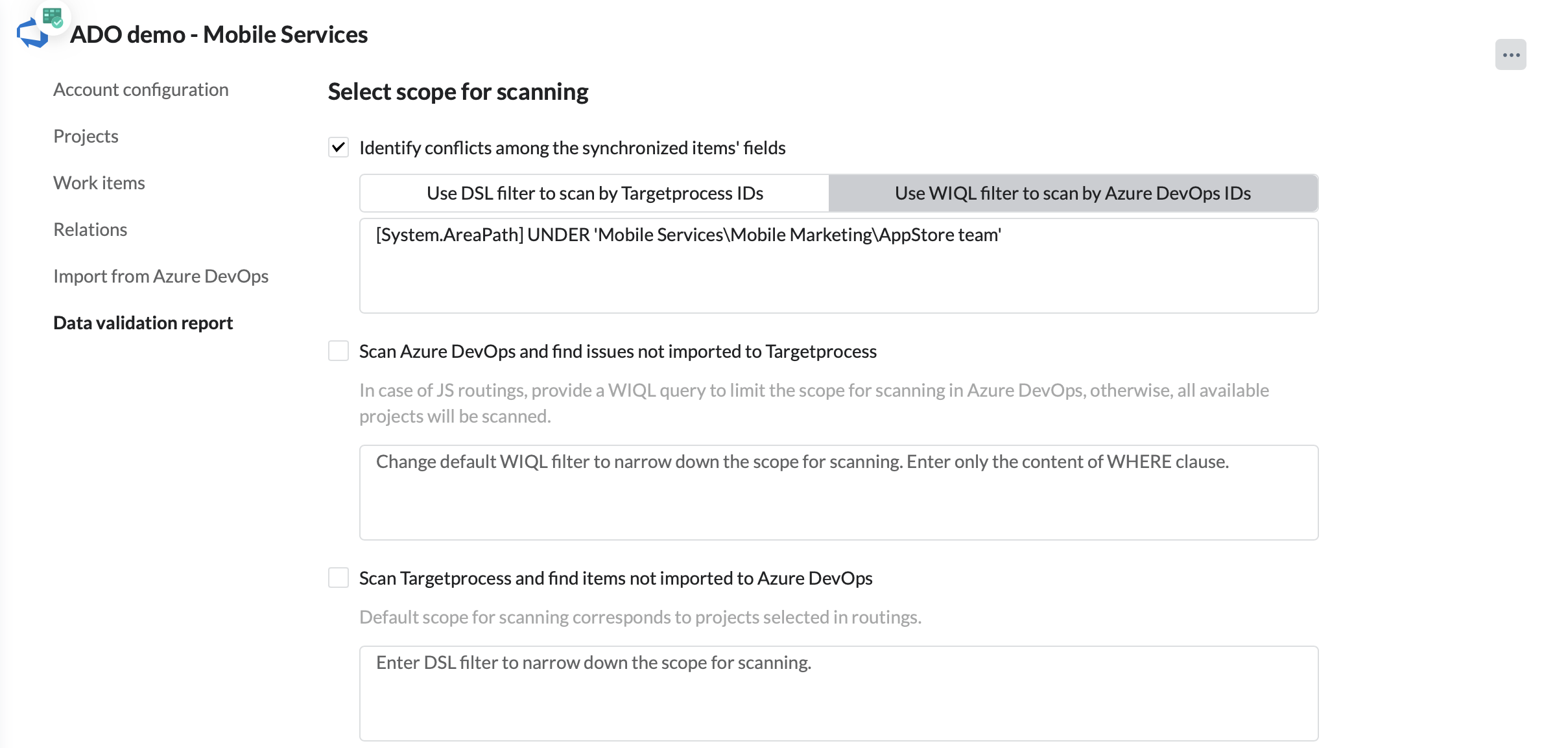1568x748 pixels.
Task: Open Import from Azure DevOps page
Action: click(160, 276)
